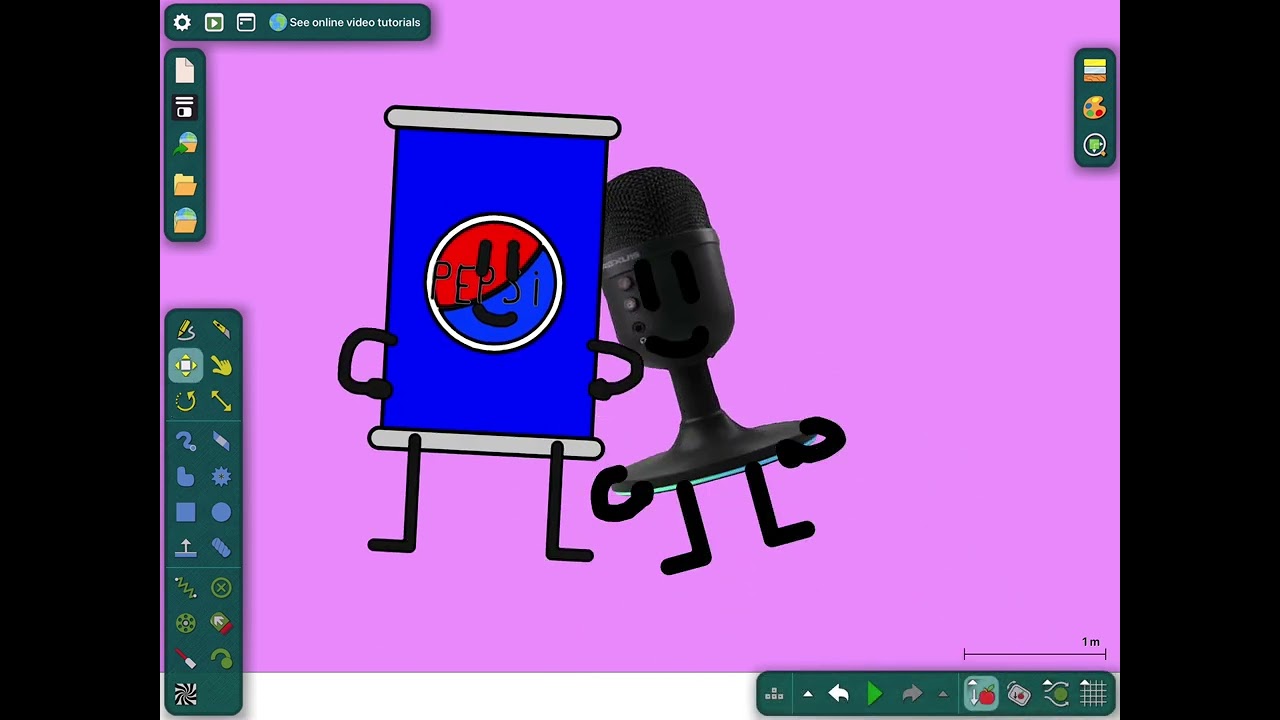Select the Sketch tool
Image resolution: width=1280 pixels, height=720 pixels.
(186, 329)
